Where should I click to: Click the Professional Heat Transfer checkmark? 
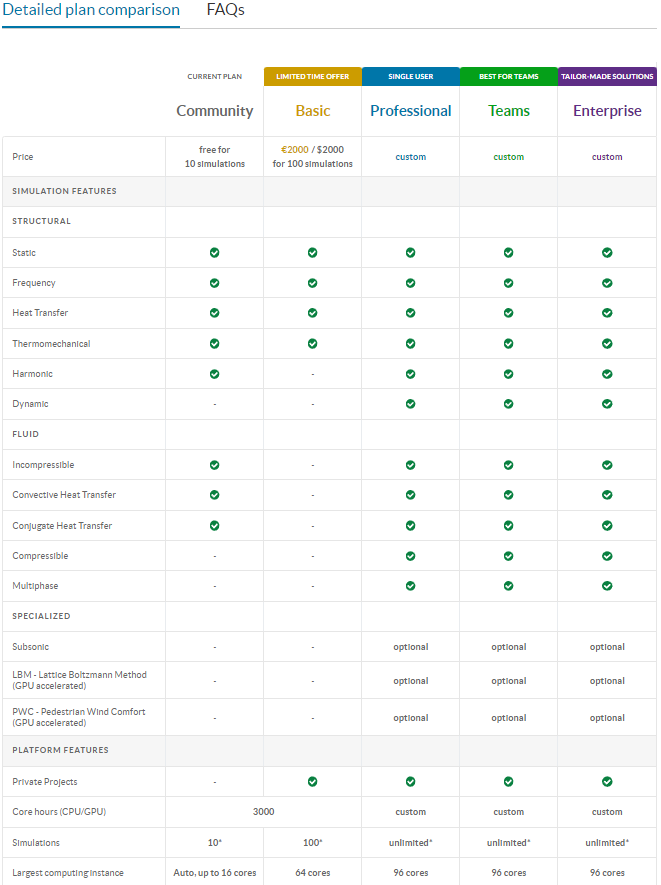coord(411,313)
